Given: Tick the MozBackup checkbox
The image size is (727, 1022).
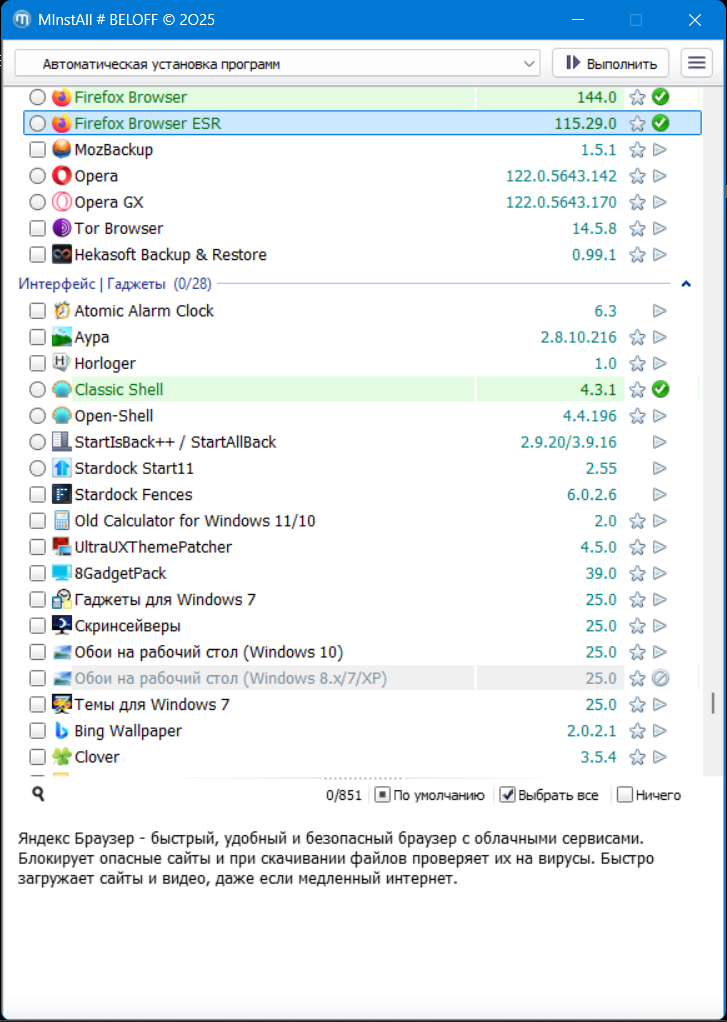Looking at the screenshot, I should [x=37, y=150].
